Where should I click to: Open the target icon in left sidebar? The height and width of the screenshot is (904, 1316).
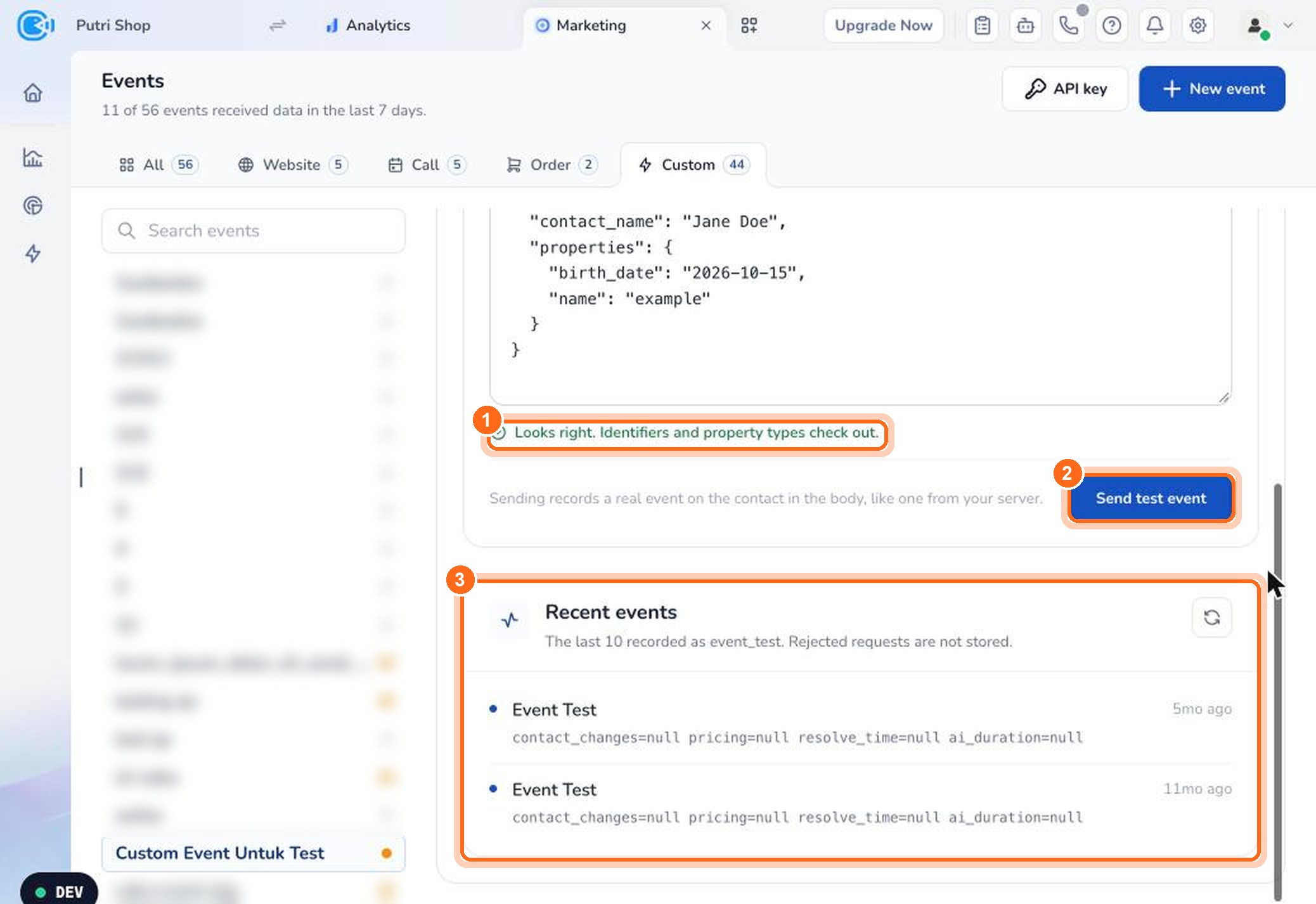tap(33, 205)
